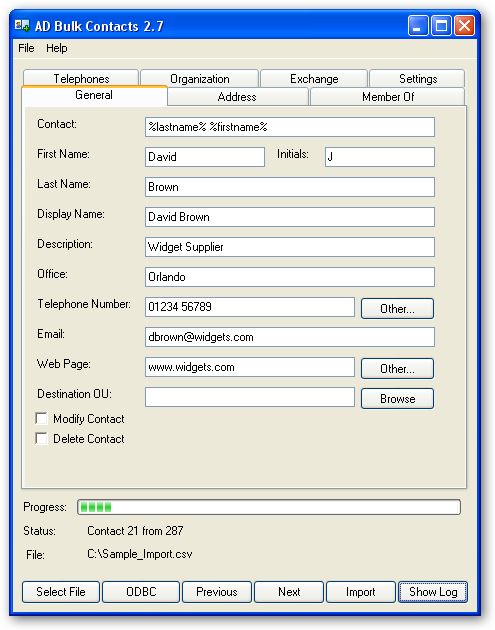Show the Member Of tab
The image size is (495, 630).
388,97
